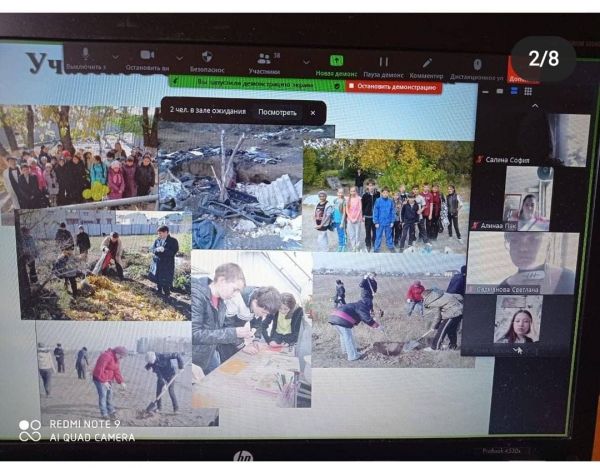
Task: Switch video panel to grid view
Action: tap(528, 91)
